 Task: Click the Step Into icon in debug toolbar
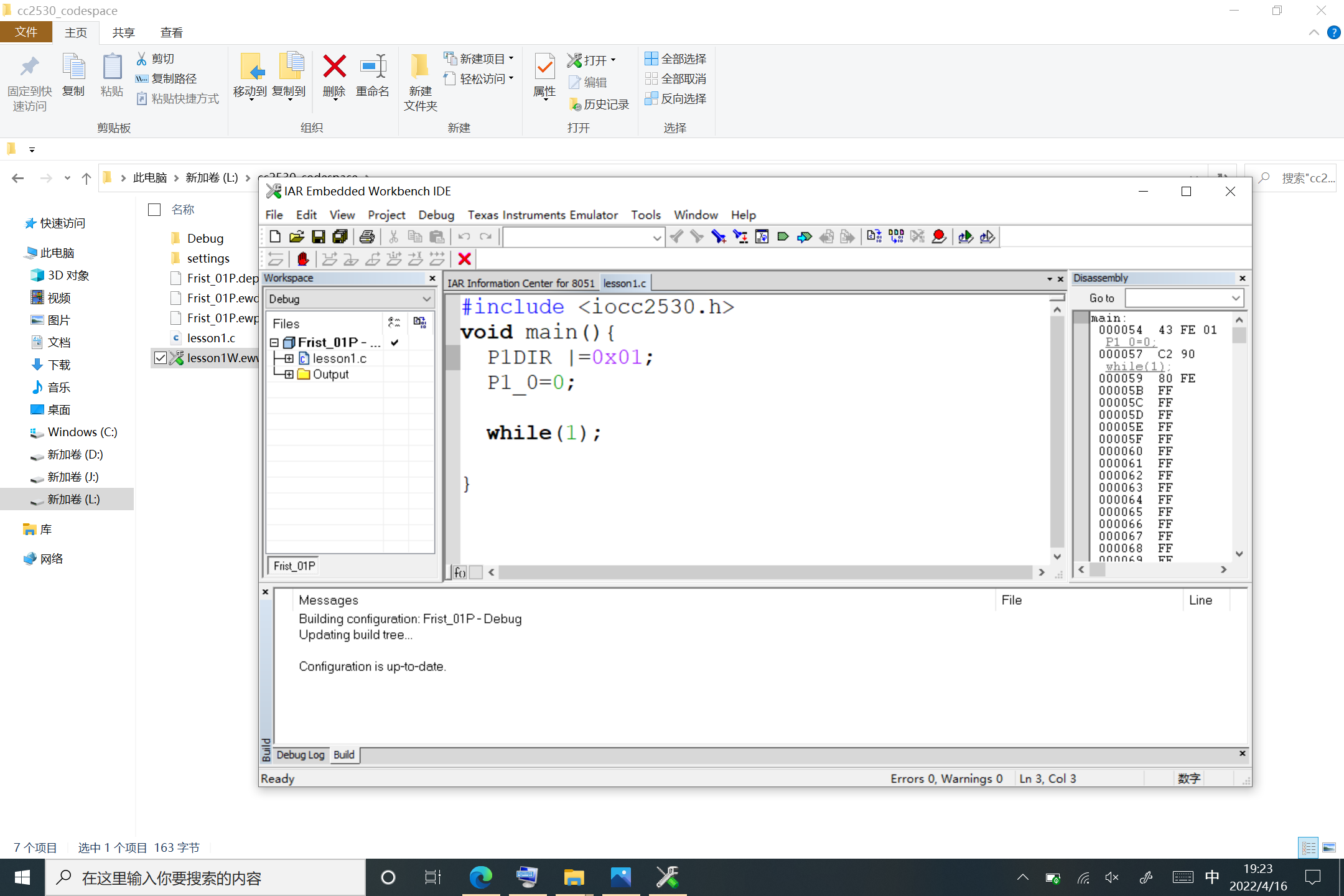(351, 259)
